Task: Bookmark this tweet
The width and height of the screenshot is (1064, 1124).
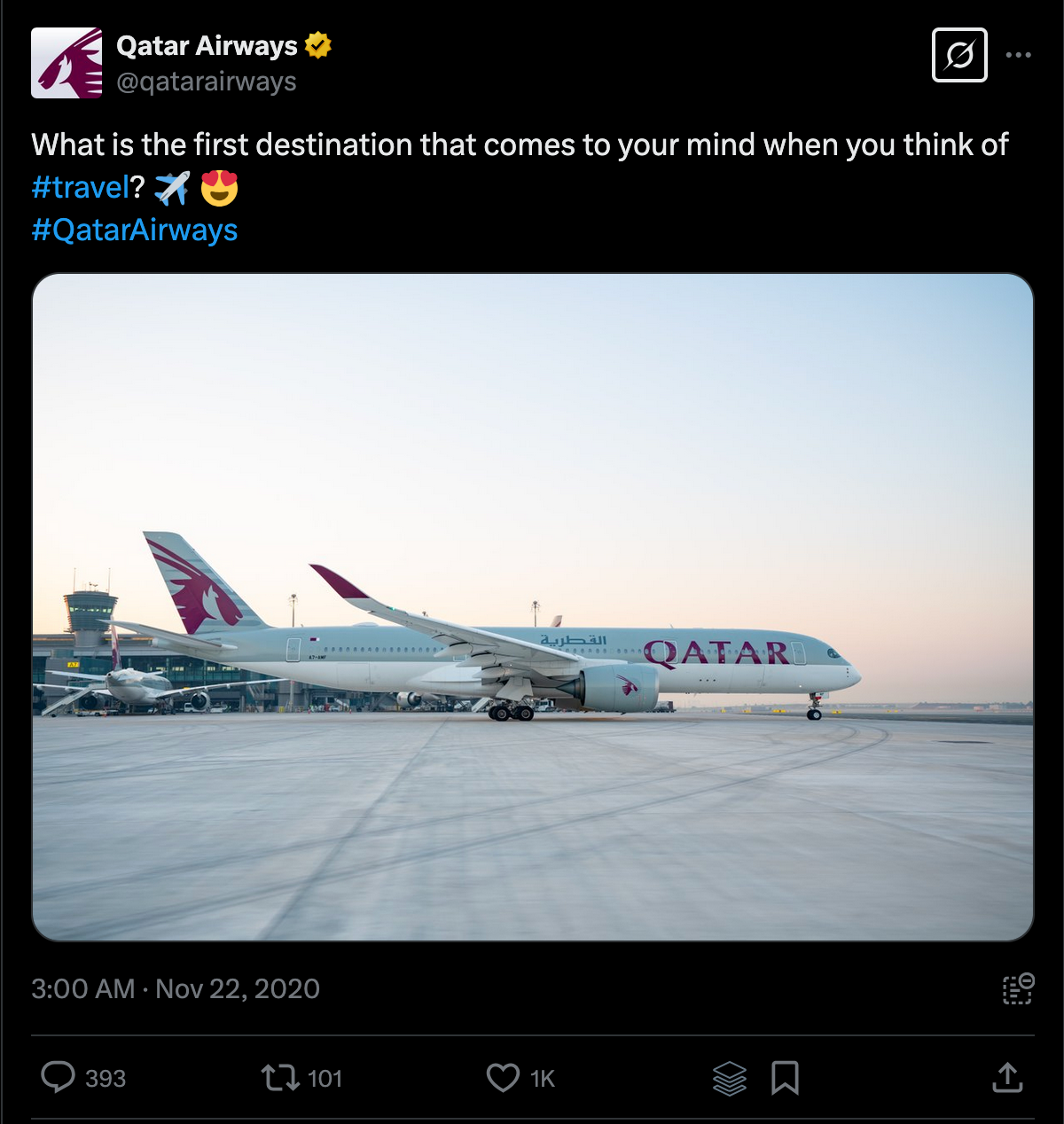Action: 785,1078
